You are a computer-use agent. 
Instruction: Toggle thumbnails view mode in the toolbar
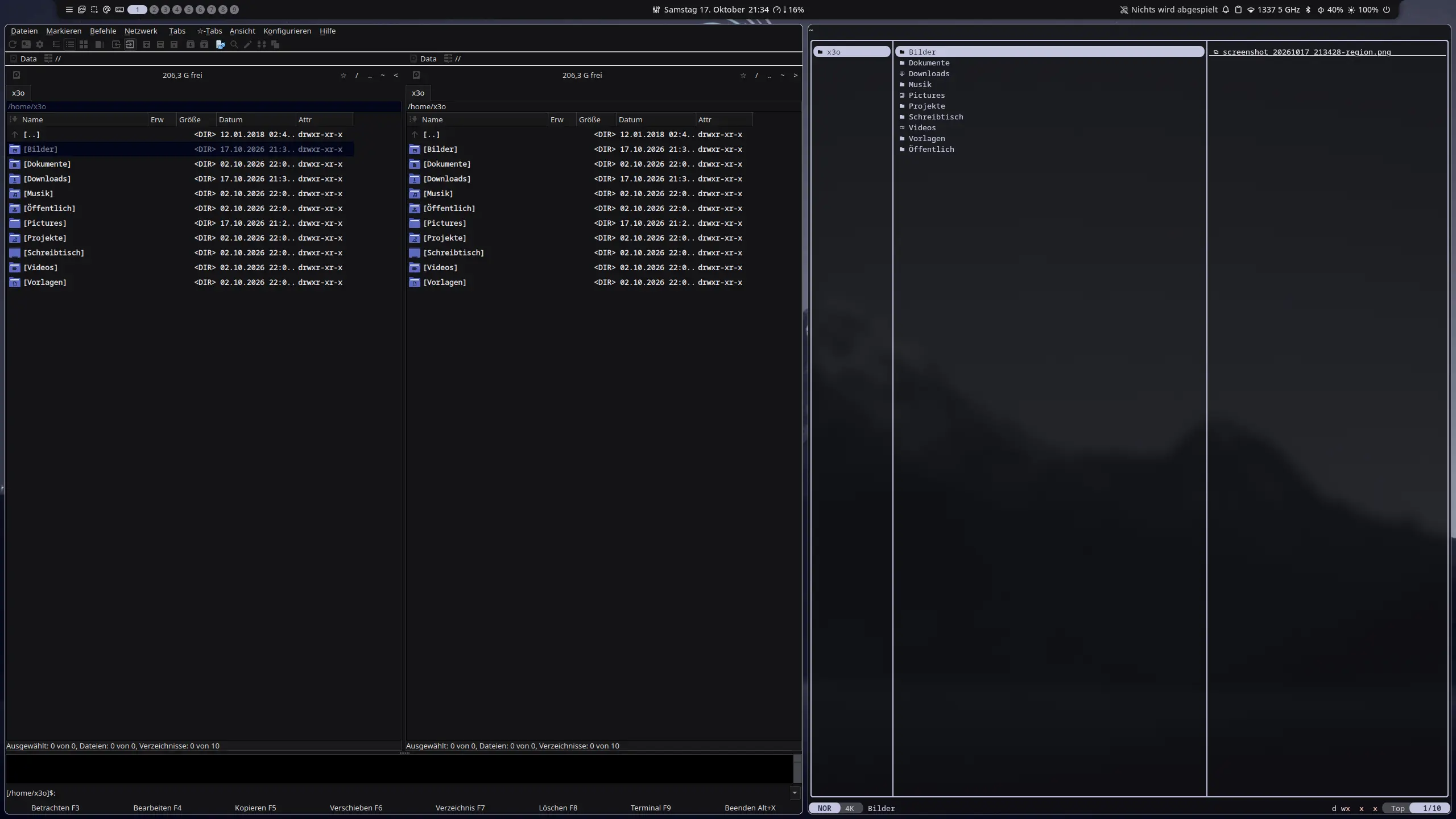pos(84,44)
